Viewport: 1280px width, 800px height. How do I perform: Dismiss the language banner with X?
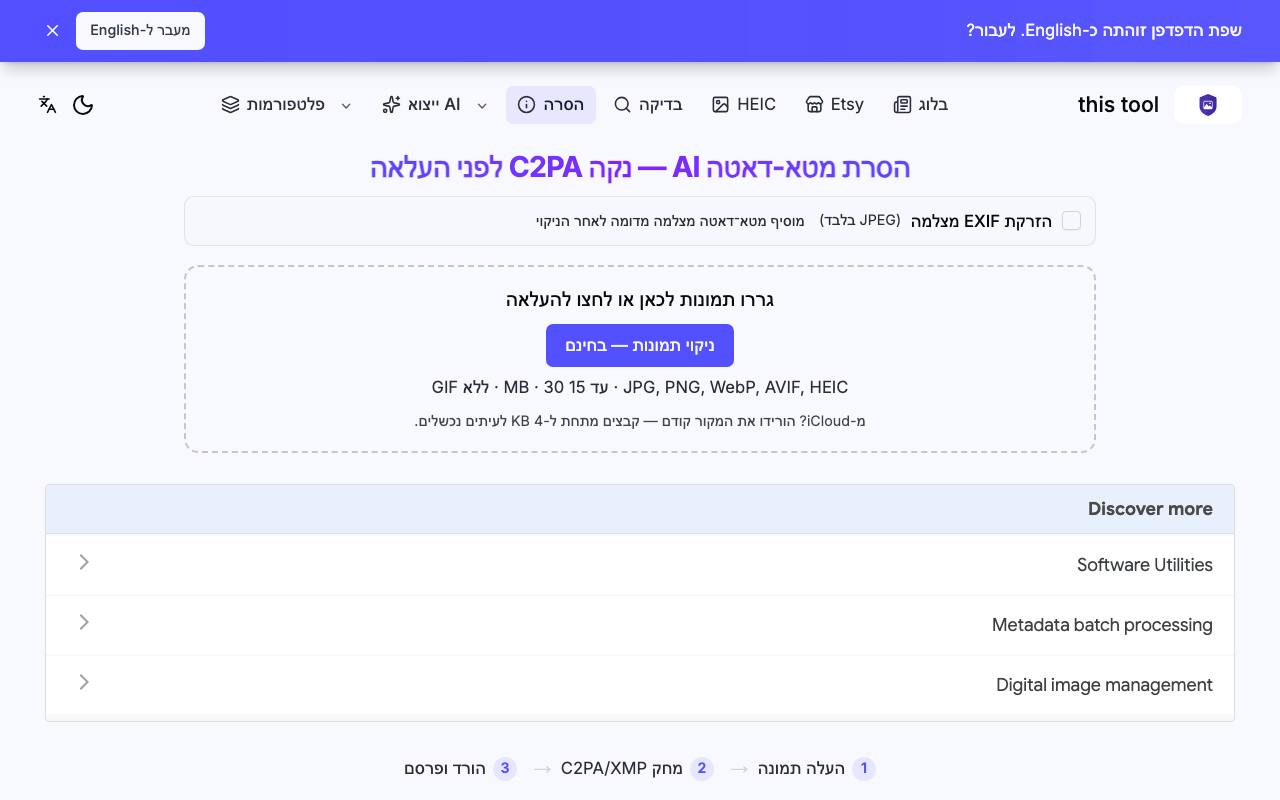coord(53,31)
